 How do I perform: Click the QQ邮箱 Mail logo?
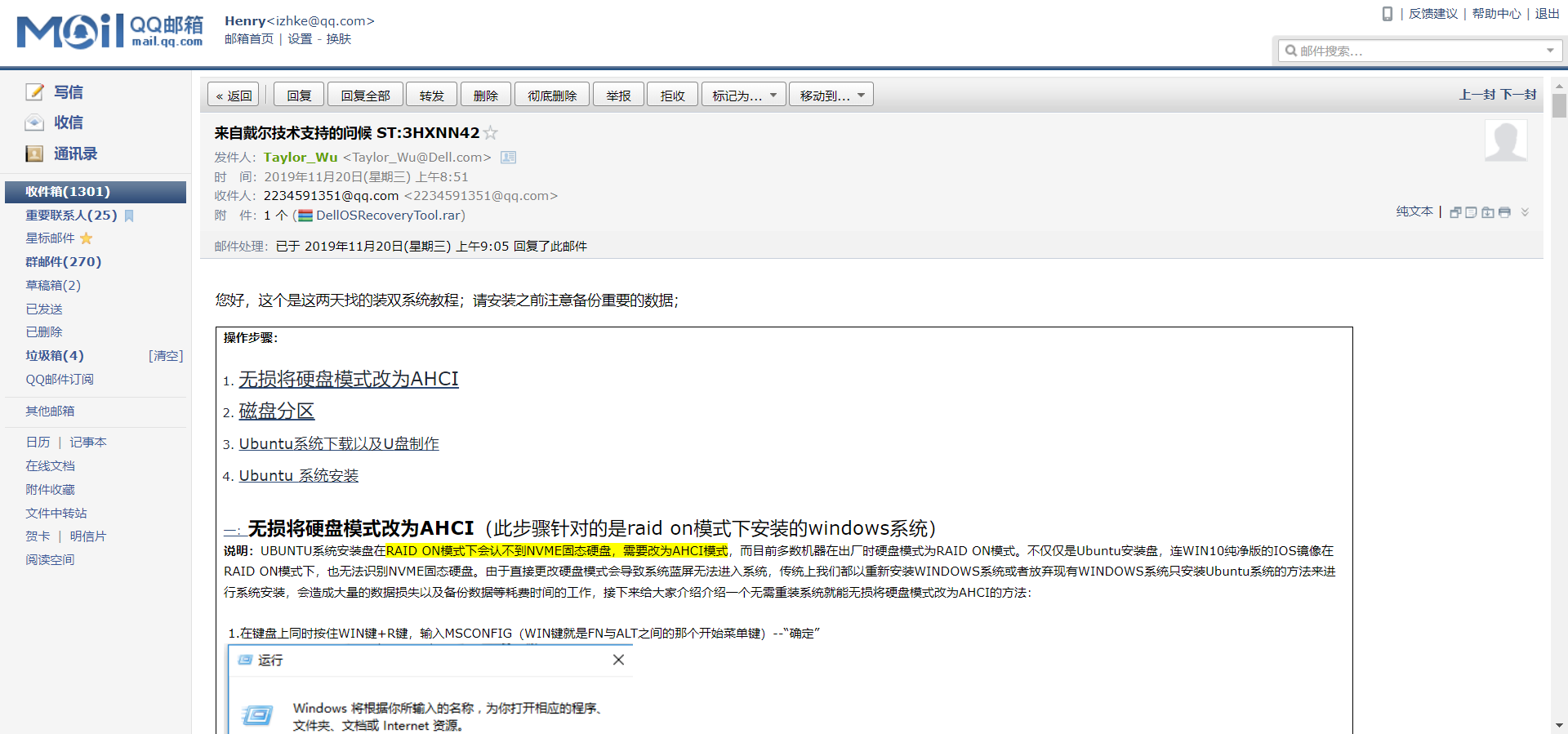point(109,31)
